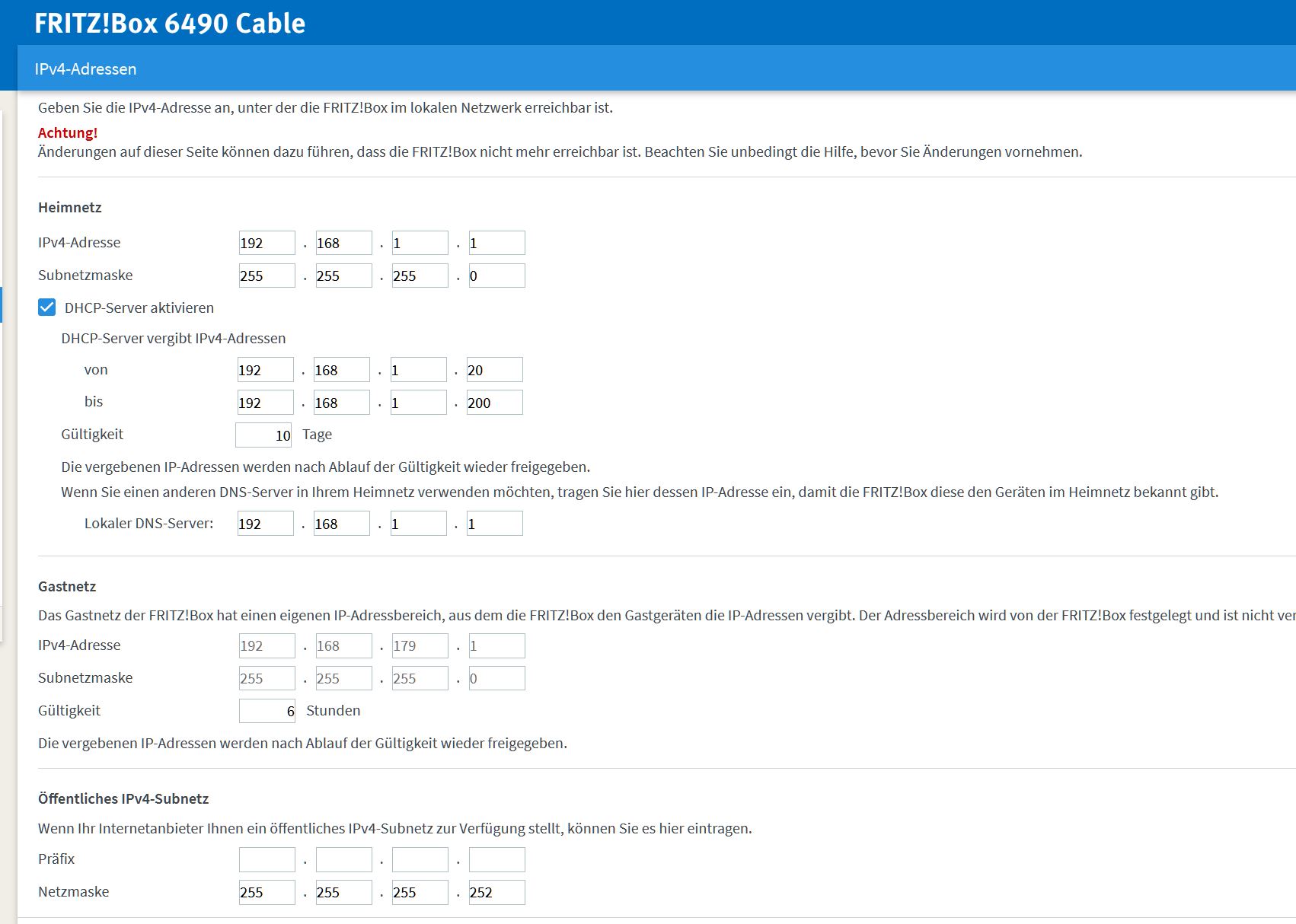Click Netzmaske first octet field
Screen dimensions: 1296x924
click(x=267, y=892)
